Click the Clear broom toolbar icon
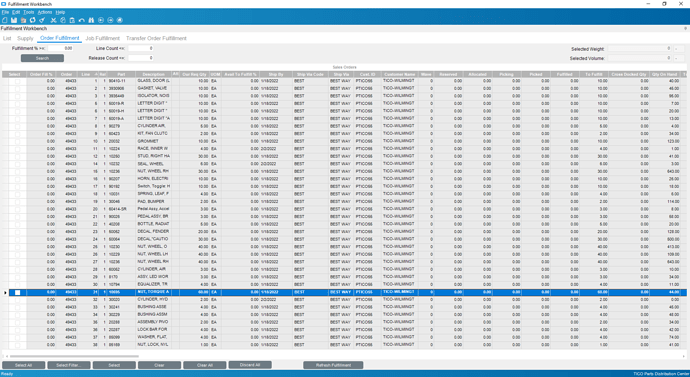Screen dimensions: 690x377 [x=42, y=20]
